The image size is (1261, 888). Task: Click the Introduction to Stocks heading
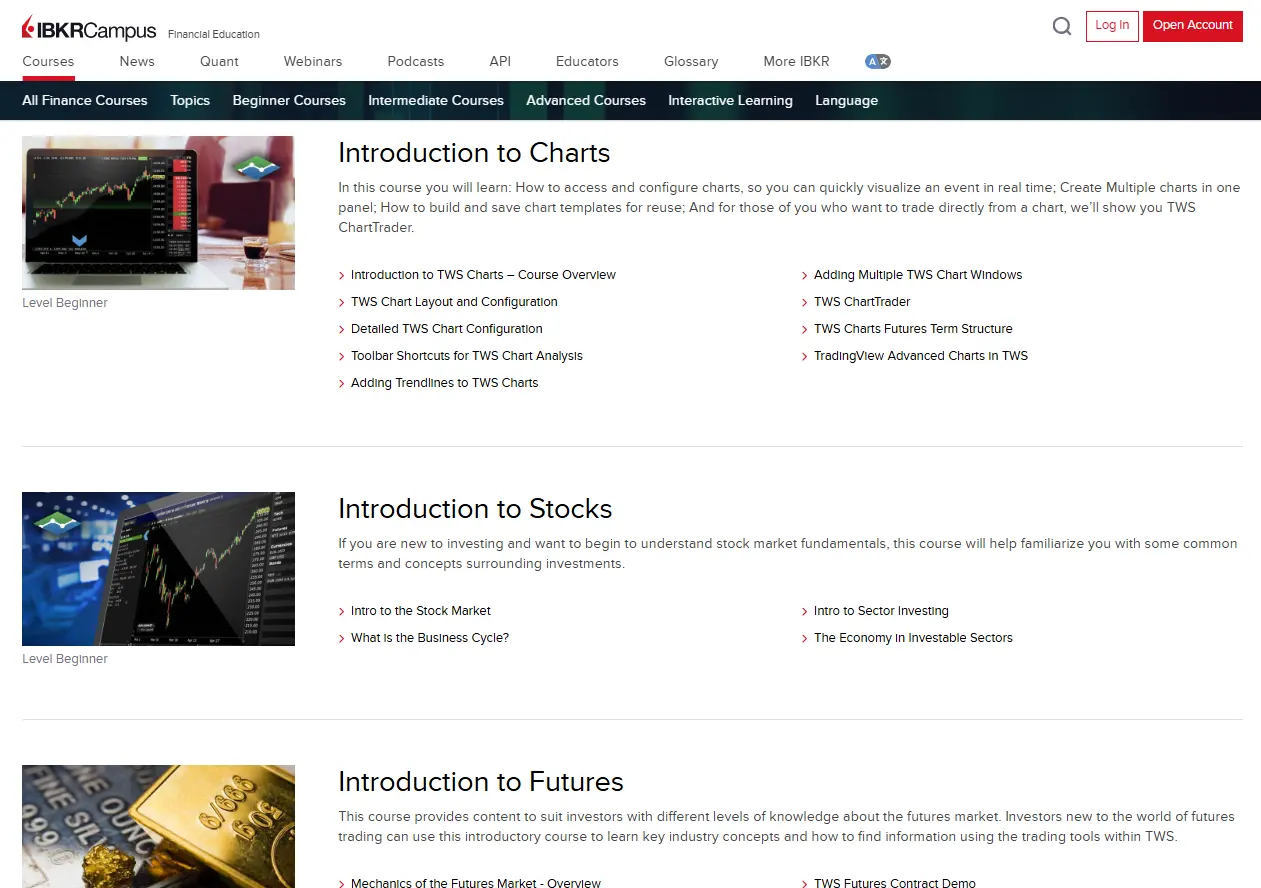pos(475,509)
